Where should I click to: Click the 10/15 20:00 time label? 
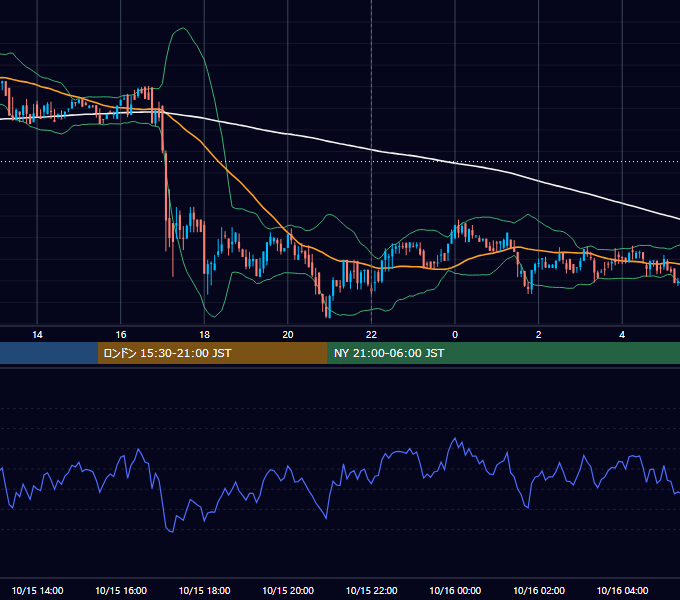(x=288, y=590)
